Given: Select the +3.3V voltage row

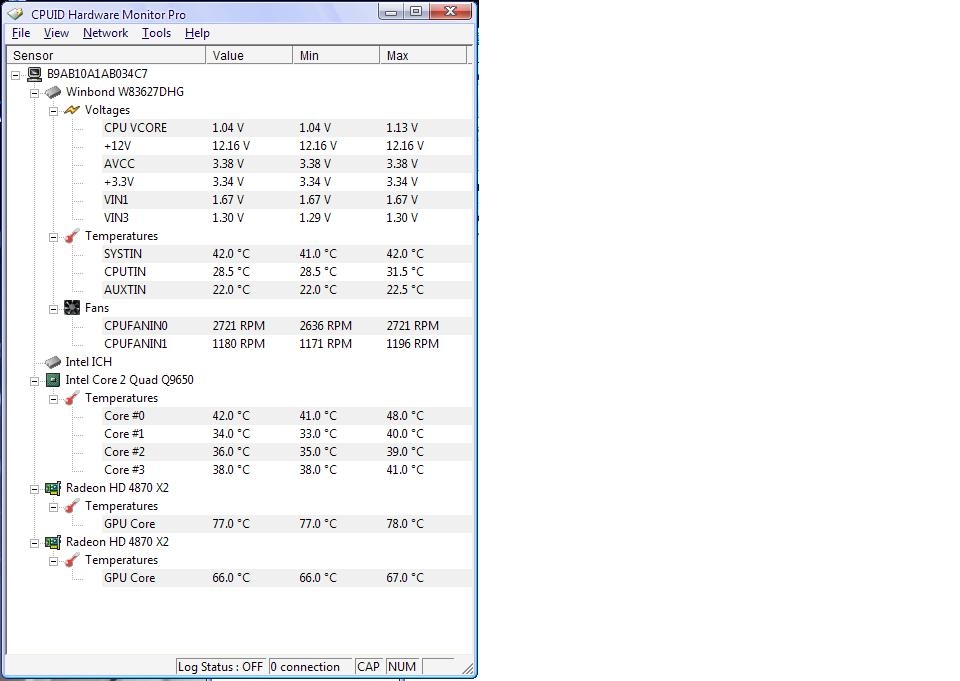Looking at the screenshot, I should pos(287,182).
